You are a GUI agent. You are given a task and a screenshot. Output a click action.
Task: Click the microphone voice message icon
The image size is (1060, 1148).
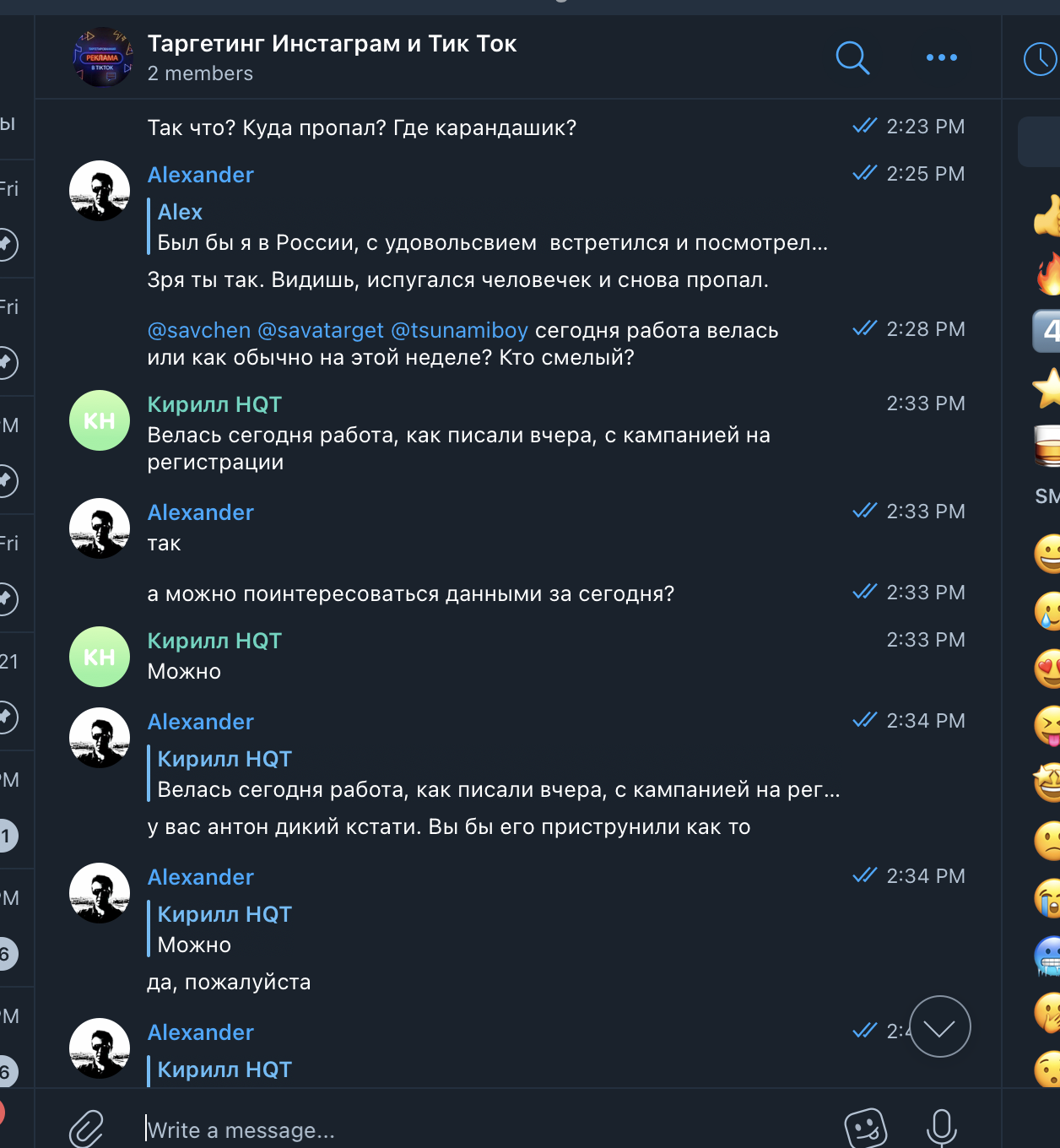(x=942, y=1128)
